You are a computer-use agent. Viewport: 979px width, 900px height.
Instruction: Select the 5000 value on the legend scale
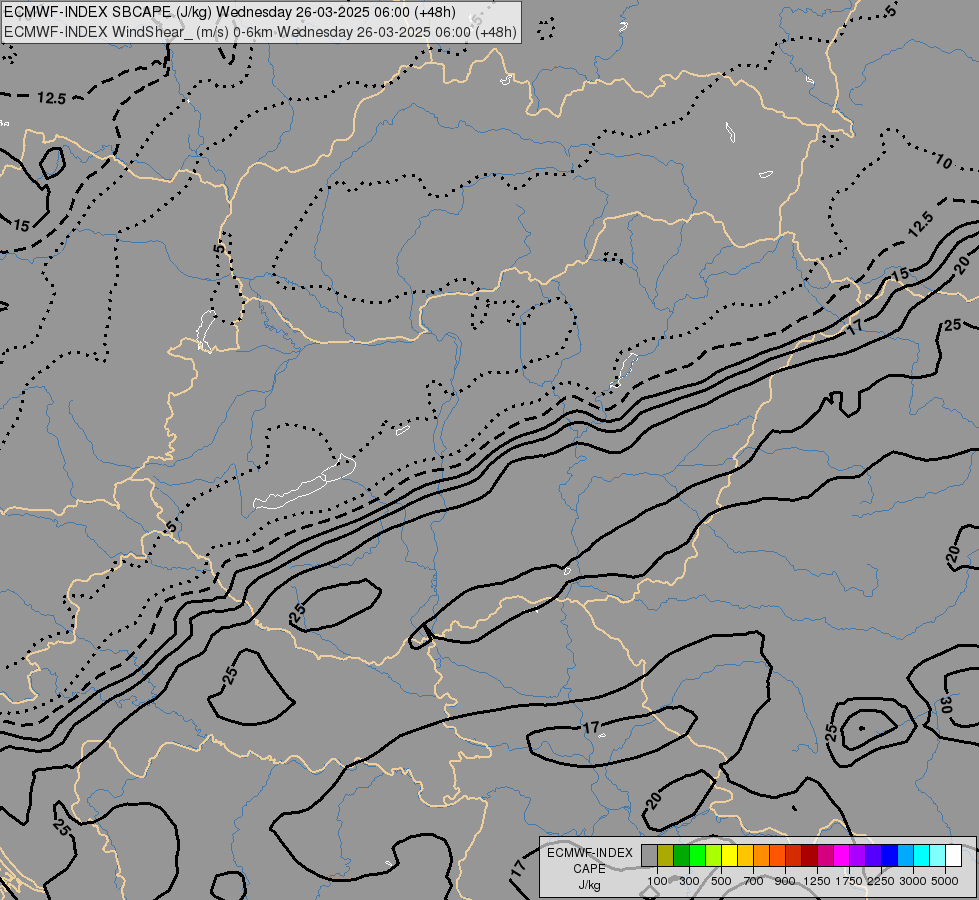coord(945,881)
